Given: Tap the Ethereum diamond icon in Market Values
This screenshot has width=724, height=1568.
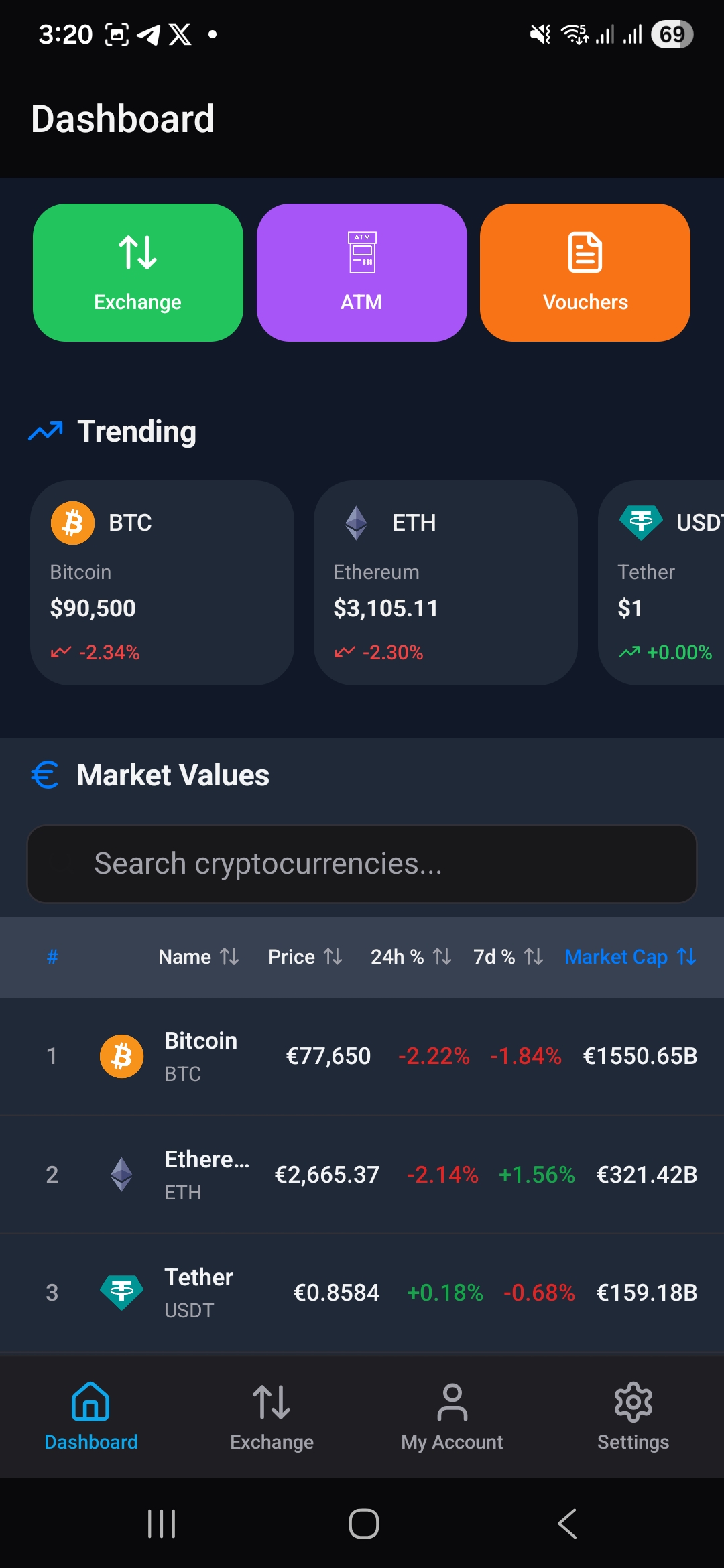Looking at the screenshot, I should tap(121, 1173).
